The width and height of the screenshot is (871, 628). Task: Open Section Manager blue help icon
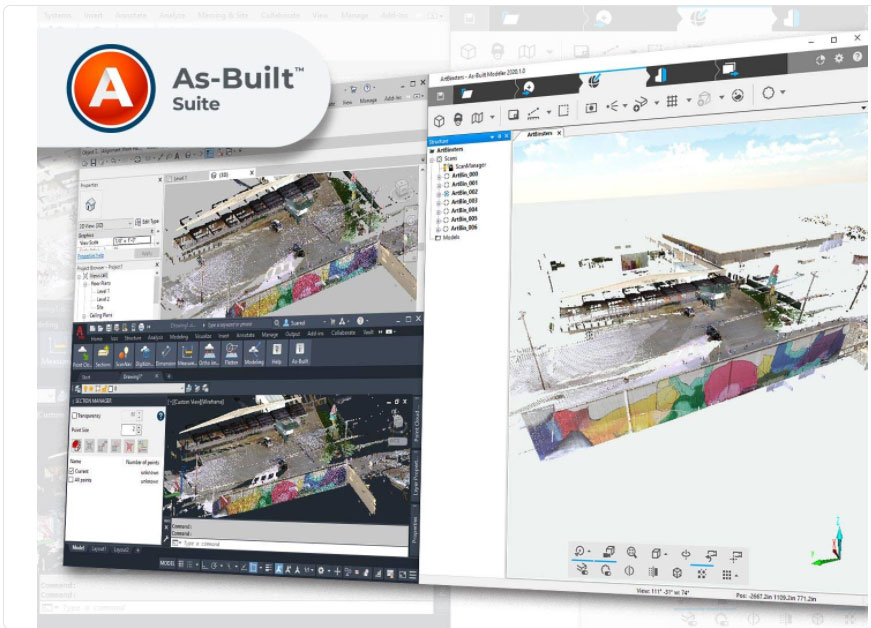[x=161, y=415]
